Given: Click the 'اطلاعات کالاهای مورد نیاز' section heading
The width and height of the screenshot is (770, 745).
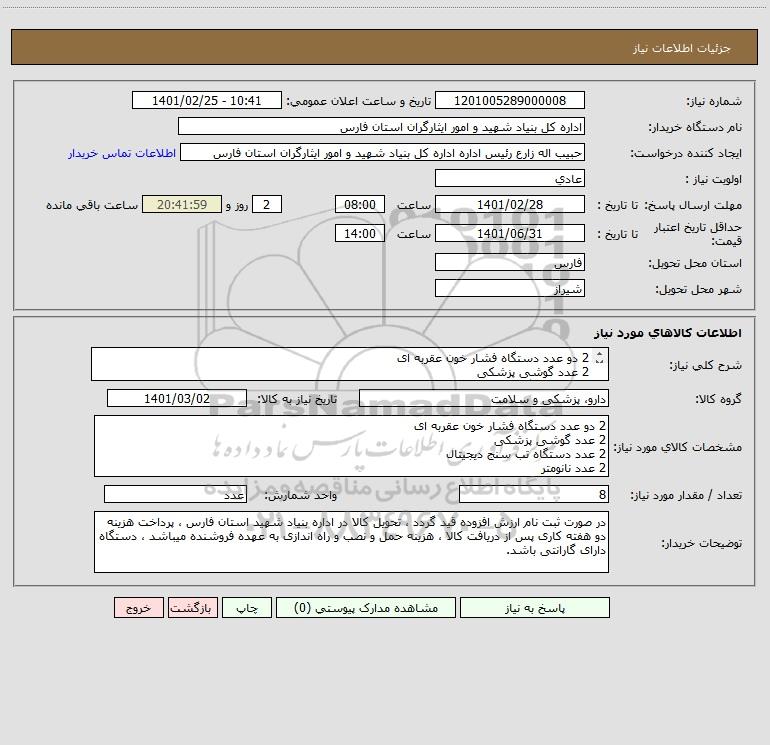Looking at the screenshot, I should [668, 333].
